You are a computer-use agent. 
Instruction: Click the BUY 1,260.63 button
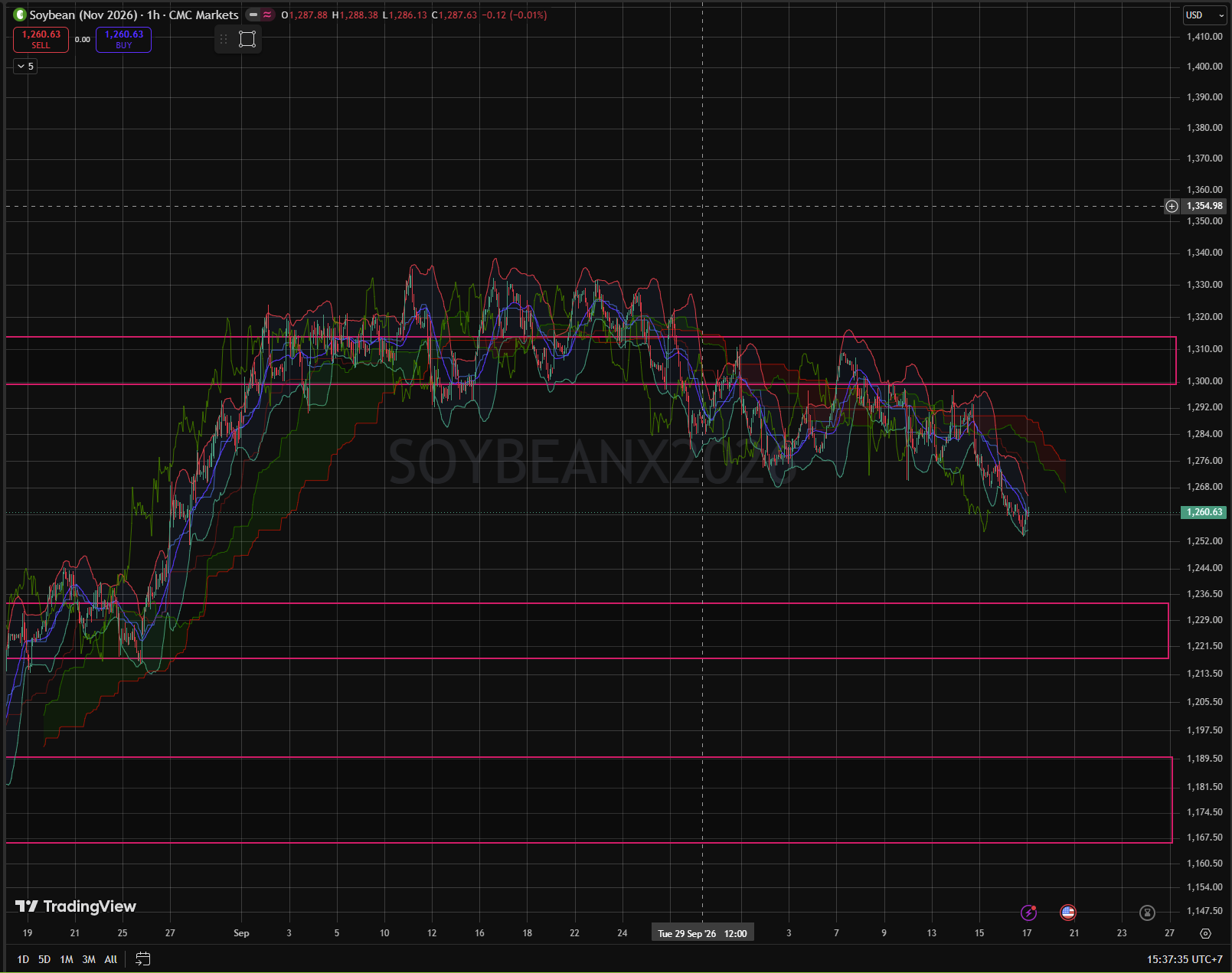click(123, 40)
